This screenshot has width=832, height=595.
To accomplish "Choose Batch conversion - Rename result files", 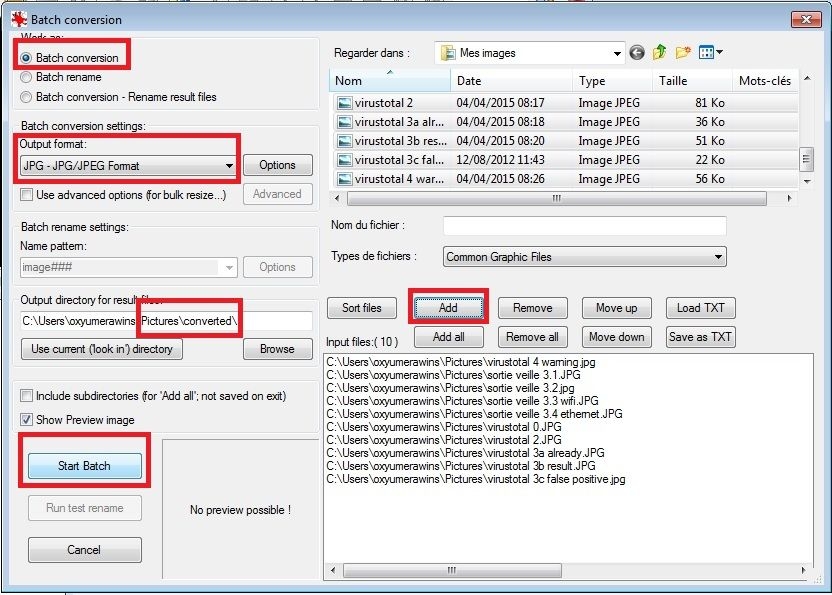I will 26,97.
